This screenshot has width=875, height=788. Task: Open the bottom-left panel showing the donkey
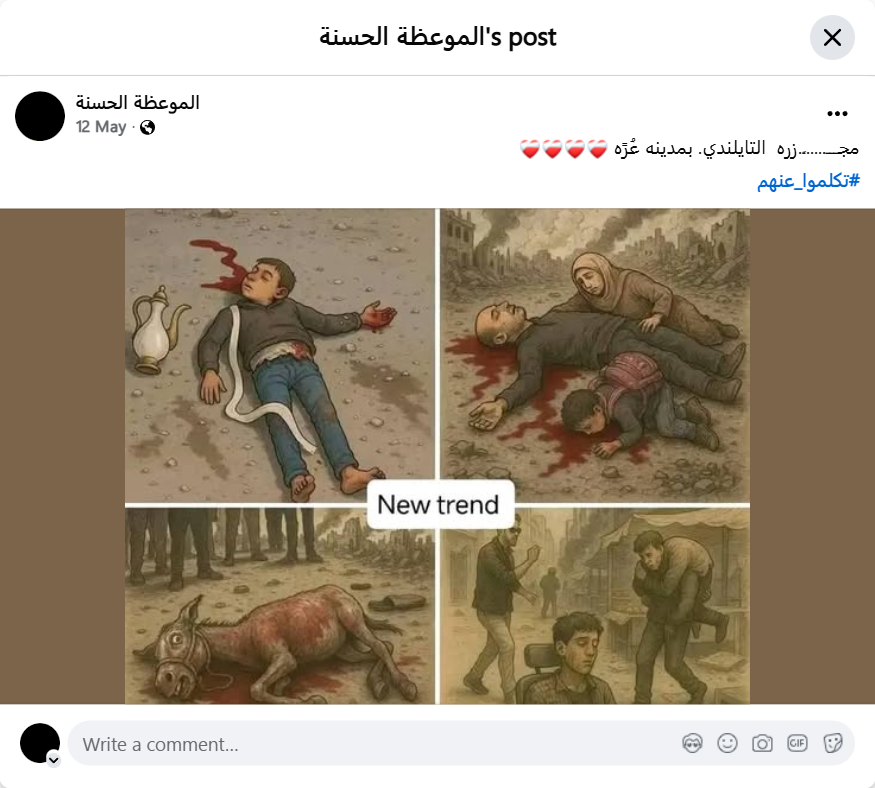tap(280, 606)
